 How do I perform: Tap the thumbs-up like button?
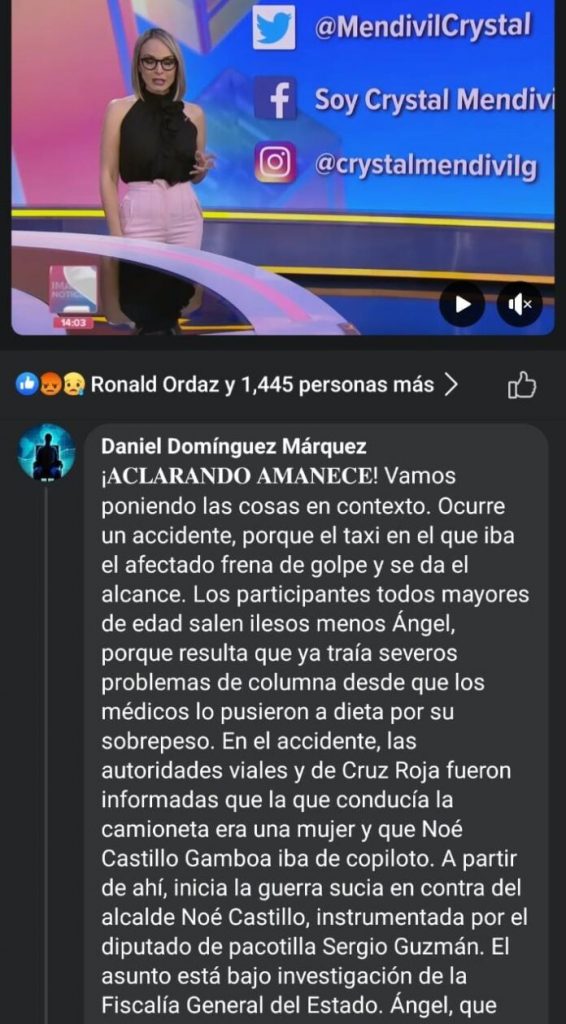(x=522, y=385)
